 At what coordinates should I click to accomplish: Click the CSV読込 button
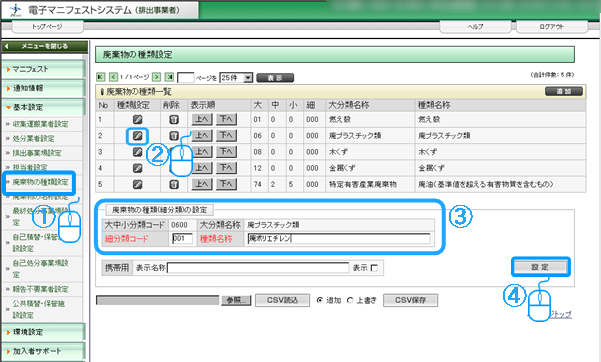click(x=282, y=300)
